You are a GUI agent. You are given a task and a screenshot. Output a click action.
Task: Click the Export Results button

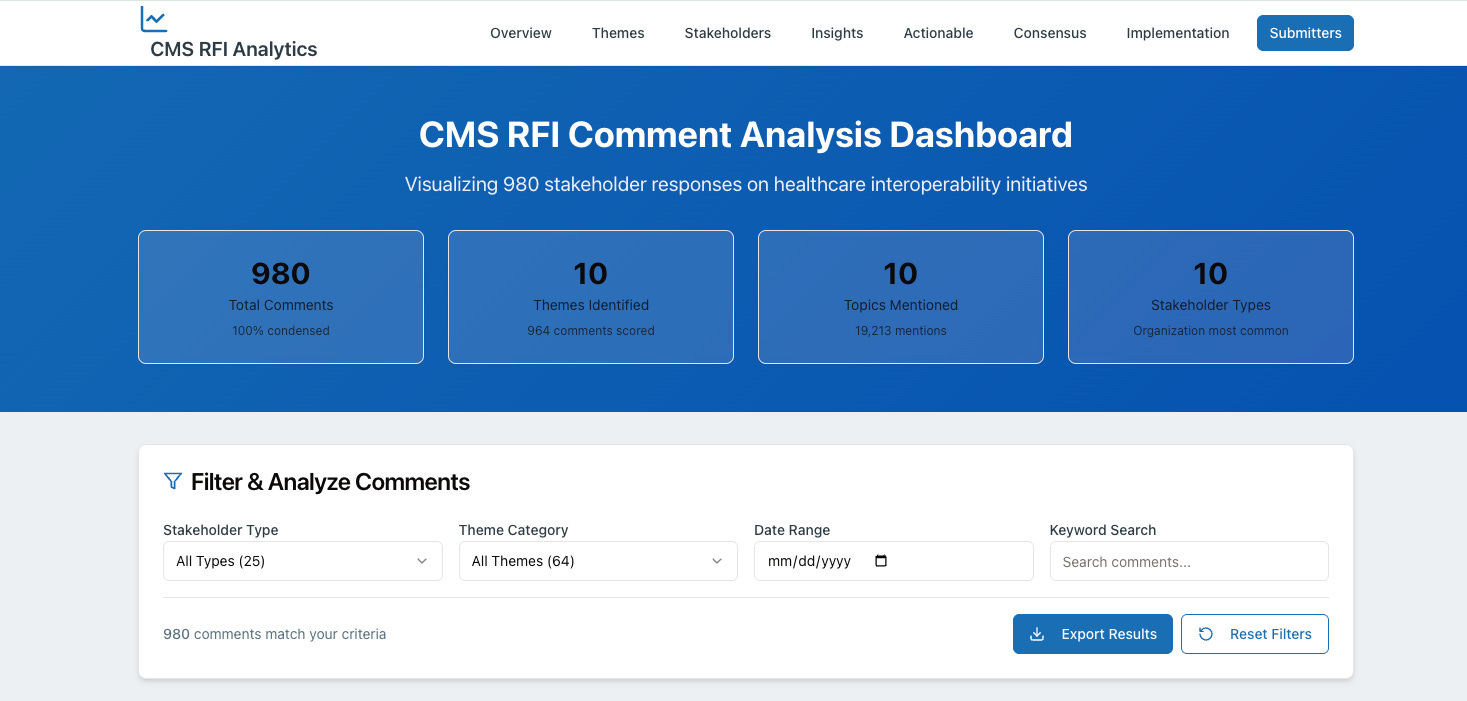(x=1093, y=634)
